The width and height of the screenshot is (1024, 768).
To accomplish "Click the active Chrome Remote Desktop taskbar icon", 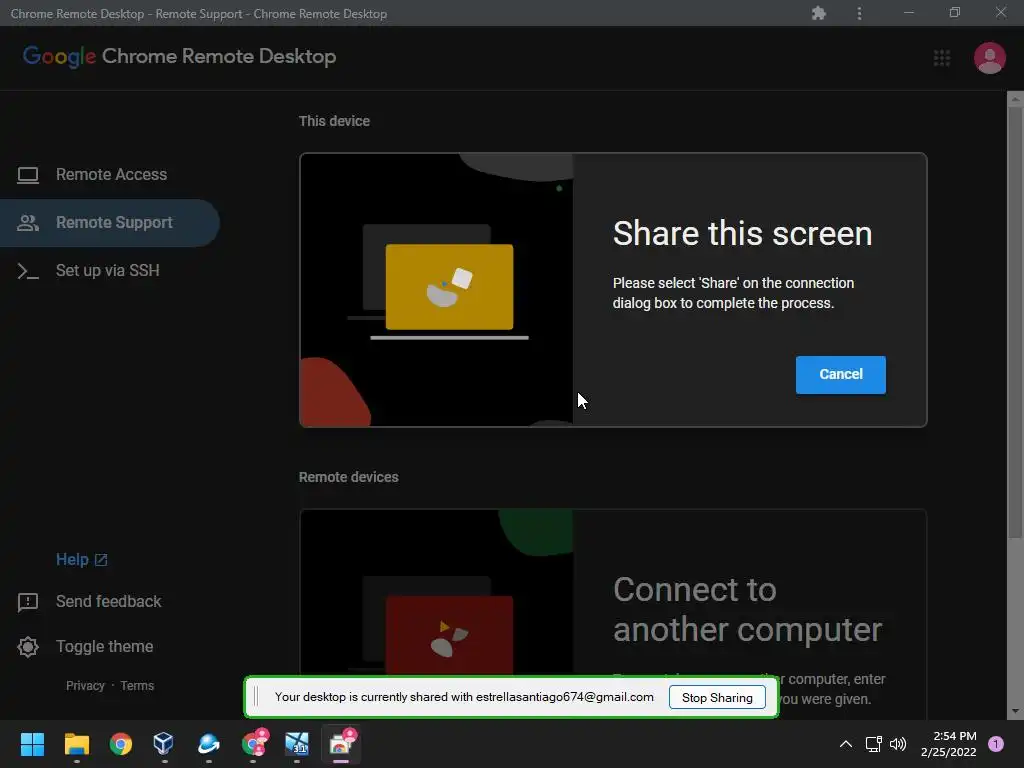I will coord(342,744).
